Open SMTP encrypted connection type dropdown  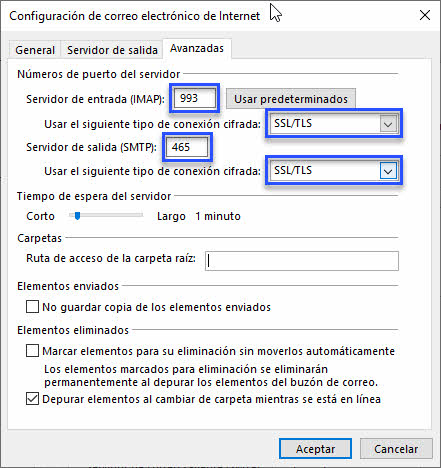coord(334,170)
